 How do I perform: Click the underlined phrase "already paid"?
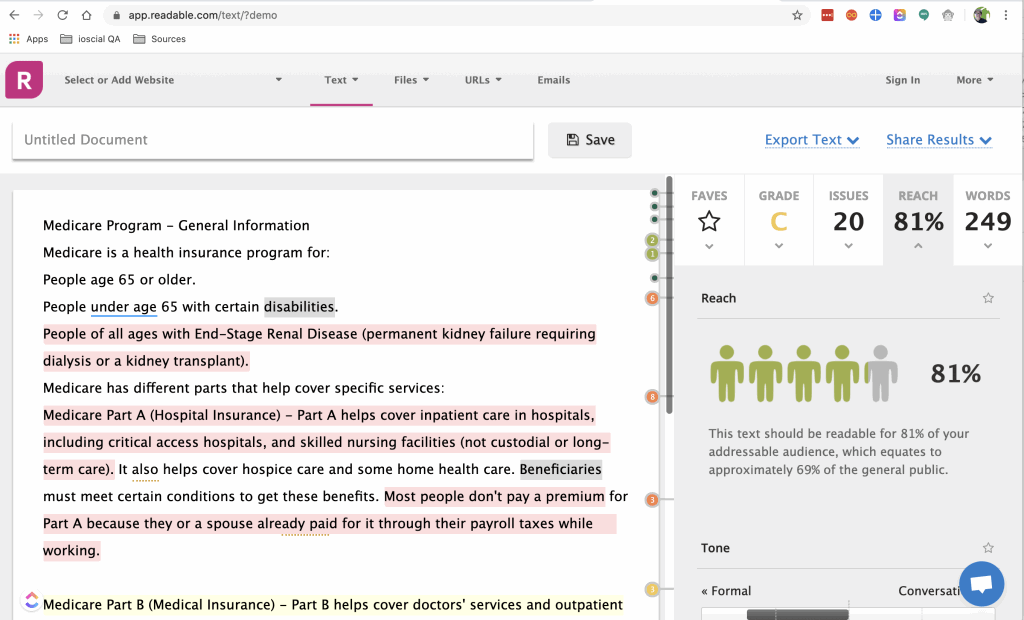pos(297,523)
